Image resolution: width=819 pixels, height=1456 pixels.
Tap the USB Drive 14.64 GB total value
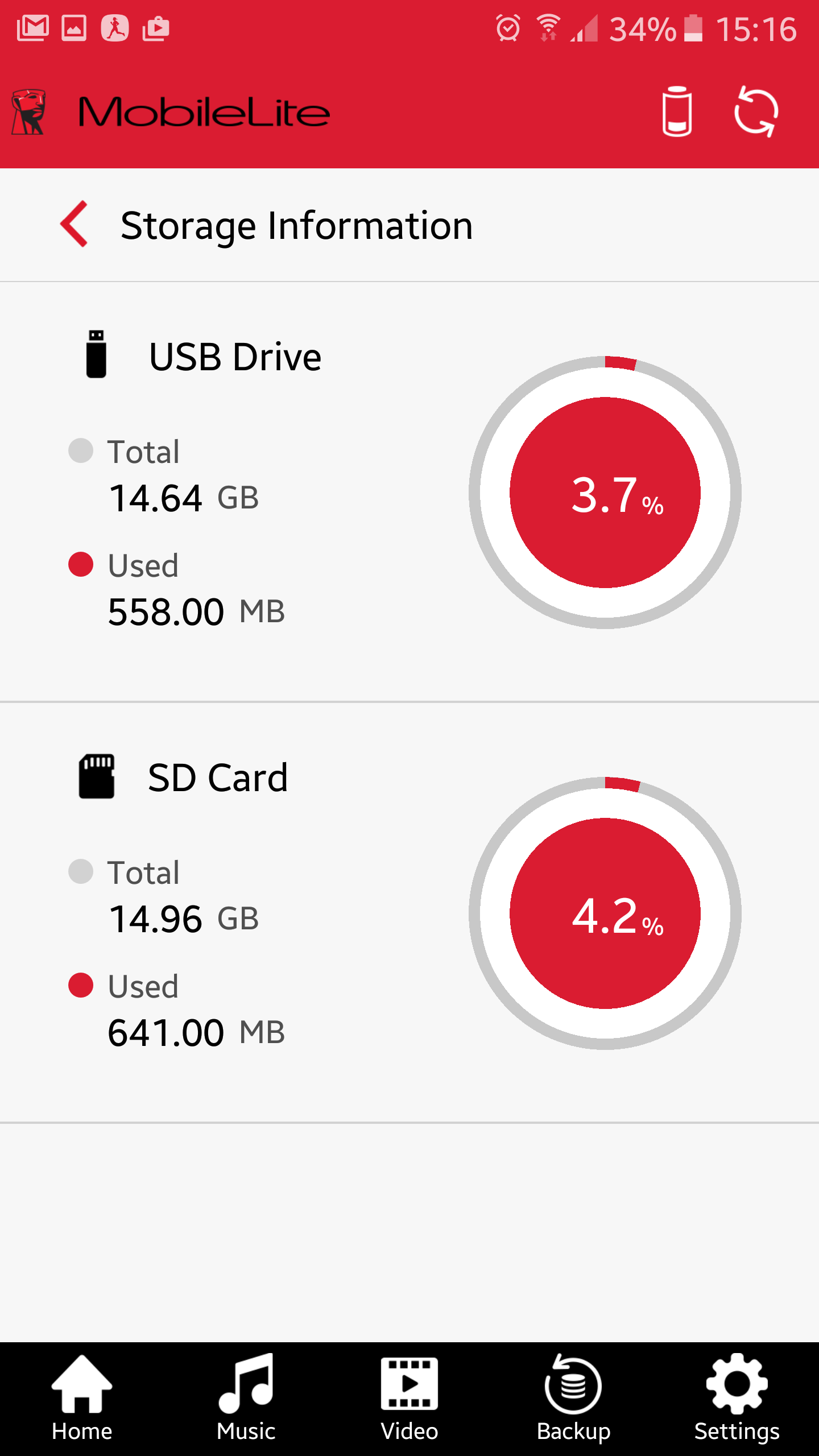183,498
